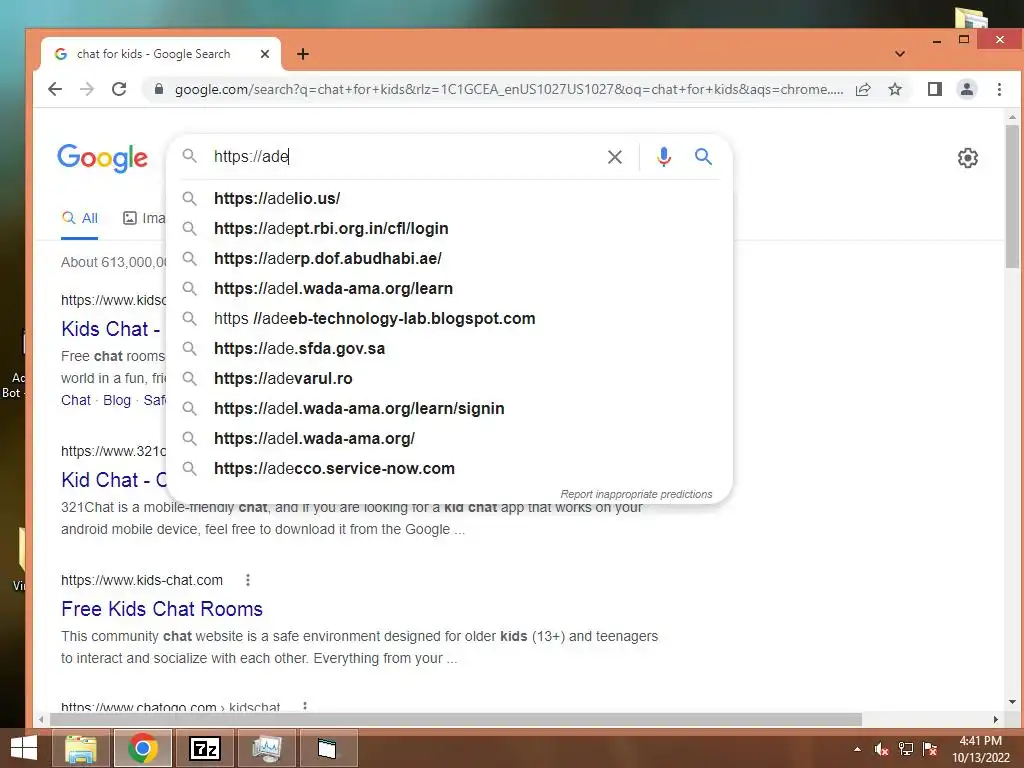Click the horizontal page scrollbar
The width and height of the screenshot is (1024, 768).
pos(456,720)
